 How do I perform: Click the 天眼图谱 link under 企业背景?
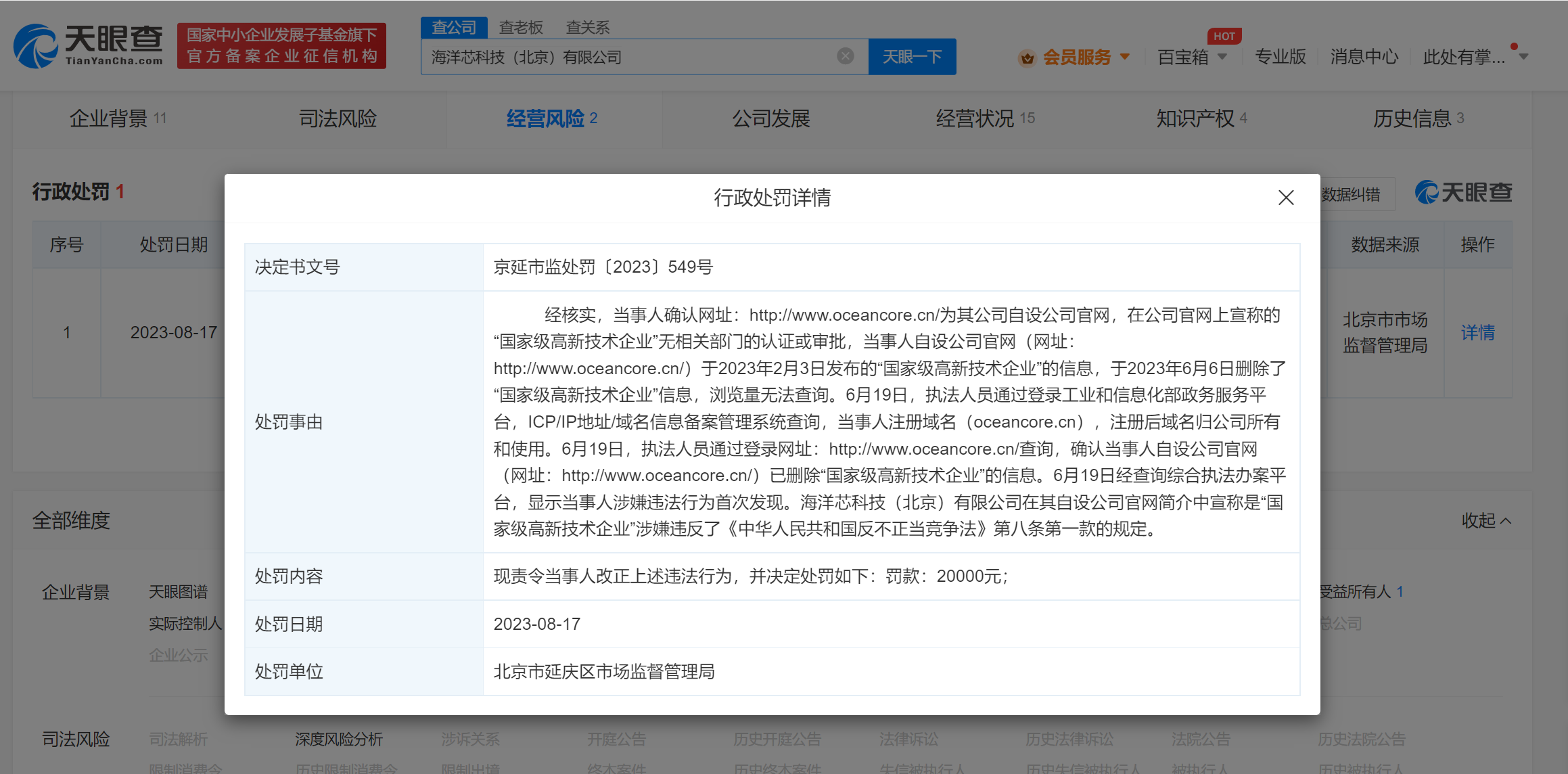click(x=179, y=591)
